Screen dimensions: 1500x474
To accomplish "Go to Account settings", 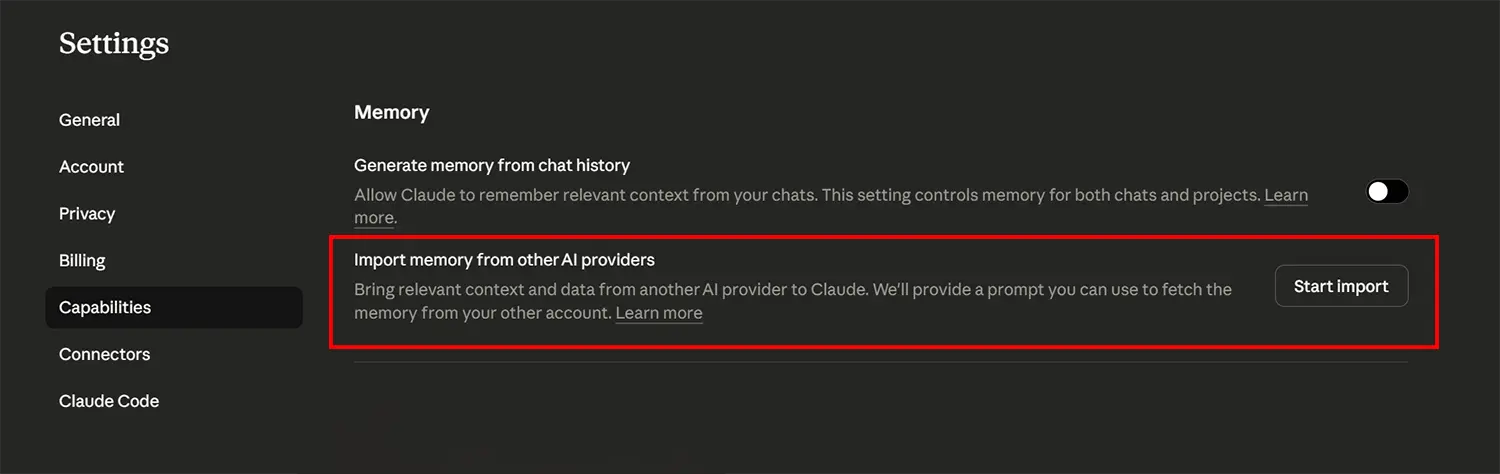I will (91, 167).
